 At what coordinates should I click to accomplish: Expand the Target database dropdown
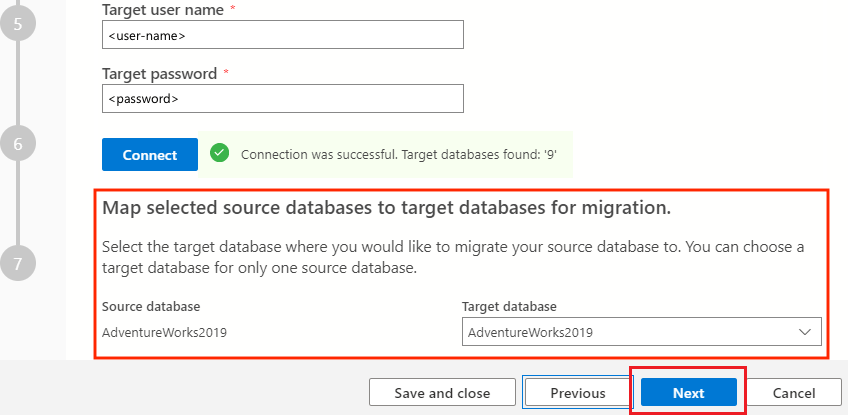(x=642, y=332)
